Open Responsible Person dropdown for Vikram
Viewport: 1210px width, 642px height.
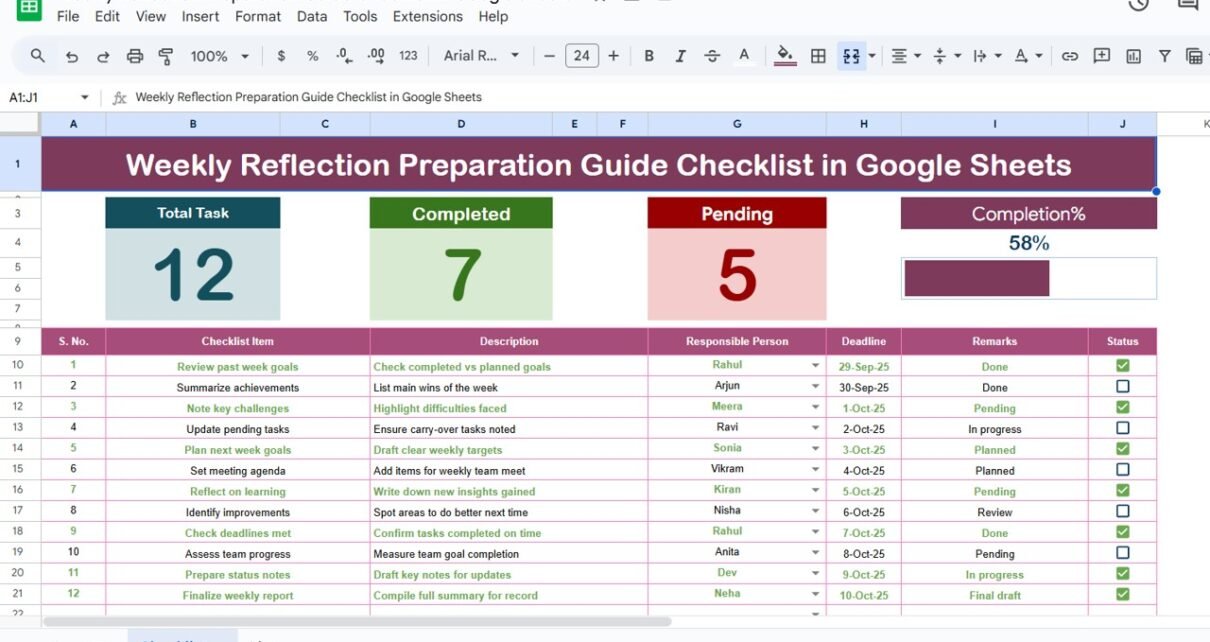[815, 470]
